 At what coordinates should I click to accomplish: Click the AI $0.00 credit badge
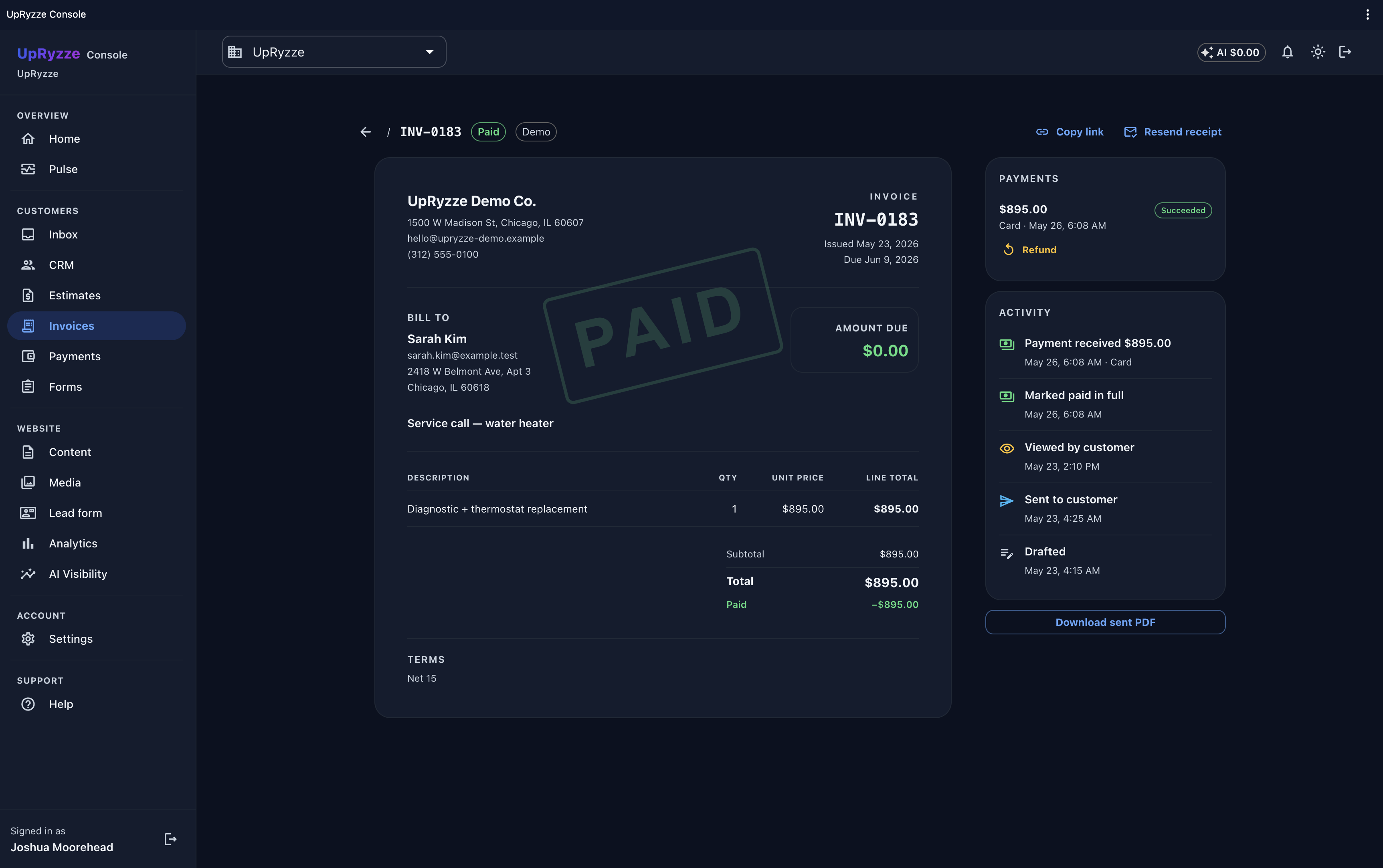click(1231, 52)
